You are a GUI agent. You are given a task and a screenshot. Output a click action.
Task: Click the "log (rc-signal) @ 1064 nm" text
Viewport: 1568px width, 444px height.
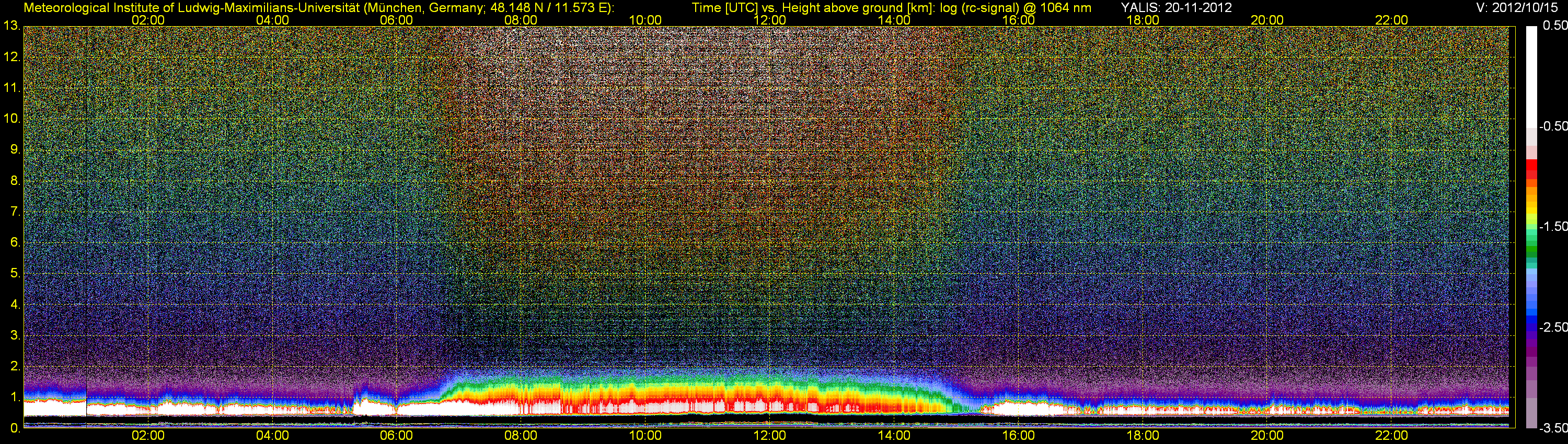(1016, 8)
